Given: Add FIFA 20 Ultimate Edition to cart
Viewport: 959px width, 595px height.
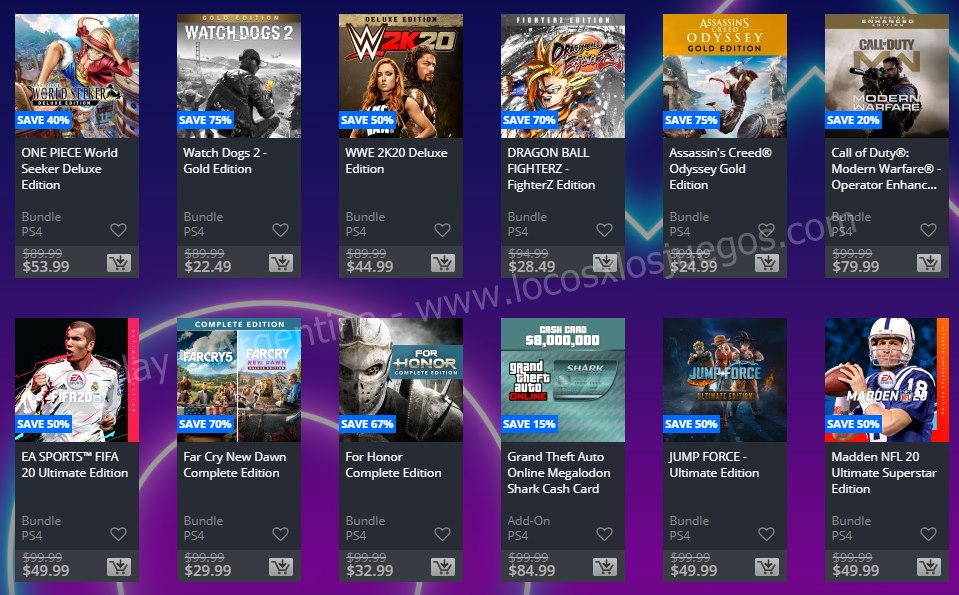Looking at the screenshot, I should [119, 567].
